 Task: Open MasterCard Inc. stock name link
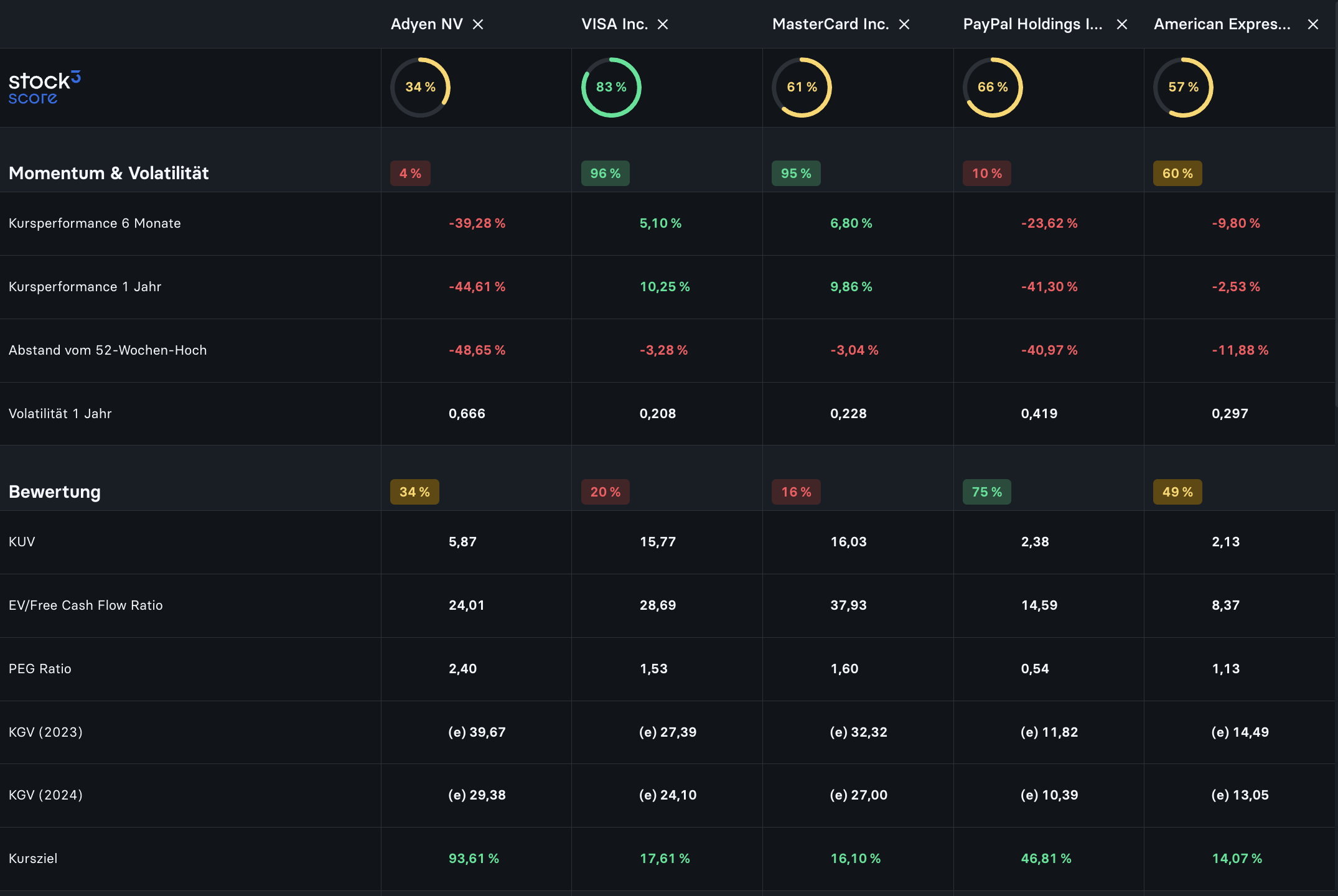830,24
